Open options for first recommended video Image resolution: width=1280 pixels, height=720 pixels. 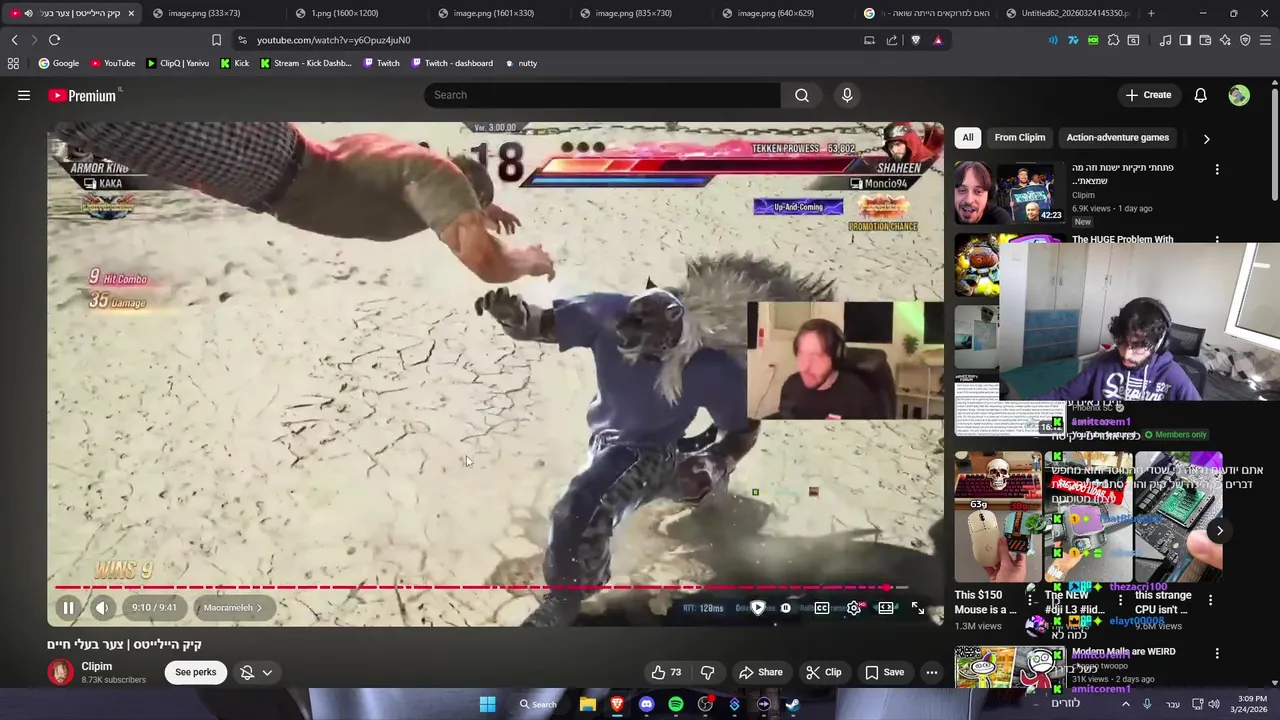pyautogui.click(x=1217, y=170)
